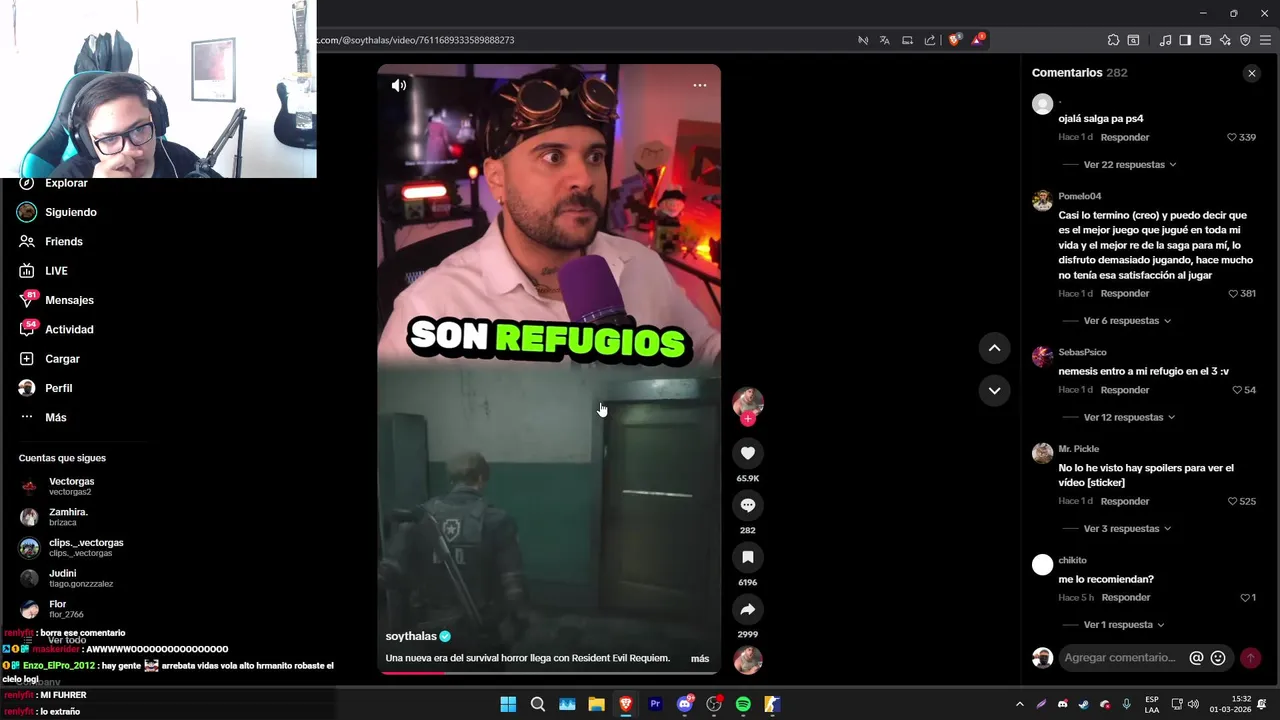Viewport: 1280px width, 720px height.
Task: Reply to SebasPsico's comment
Action: [x=1125, y=390]
